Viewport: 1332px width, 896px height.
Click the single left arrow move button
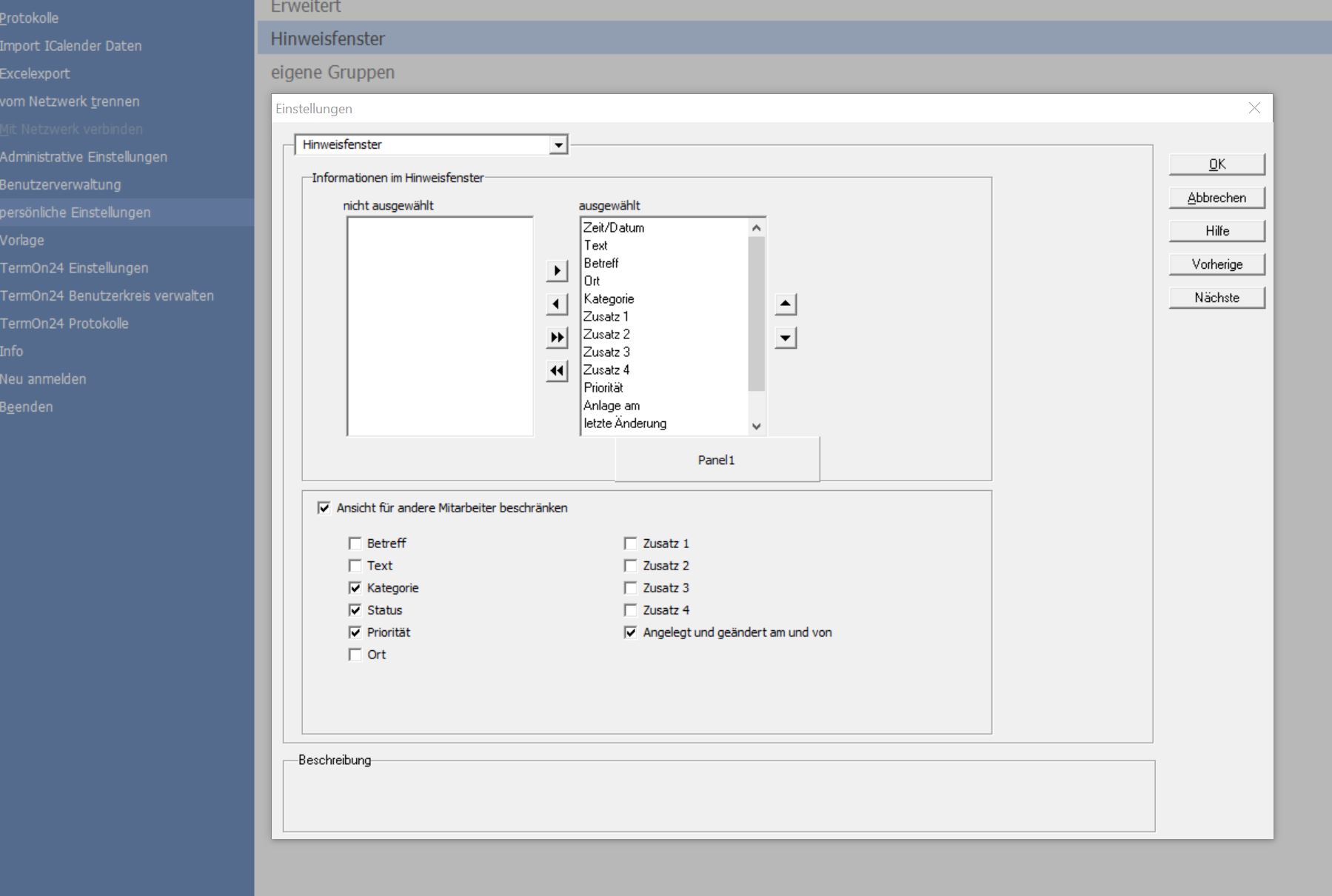(x=557, y=304)
